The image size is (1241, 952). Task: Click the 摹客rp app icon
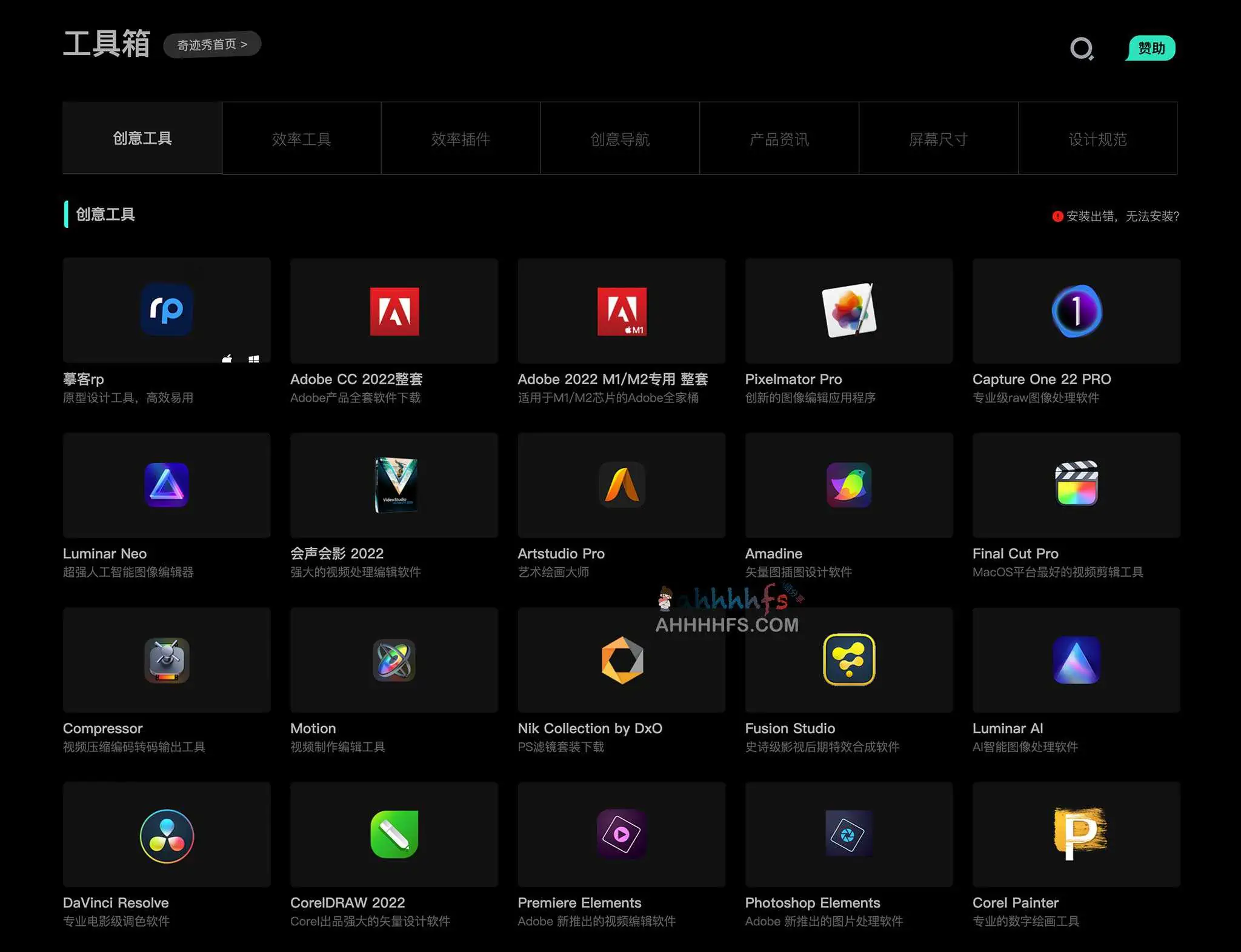point(167,310)
